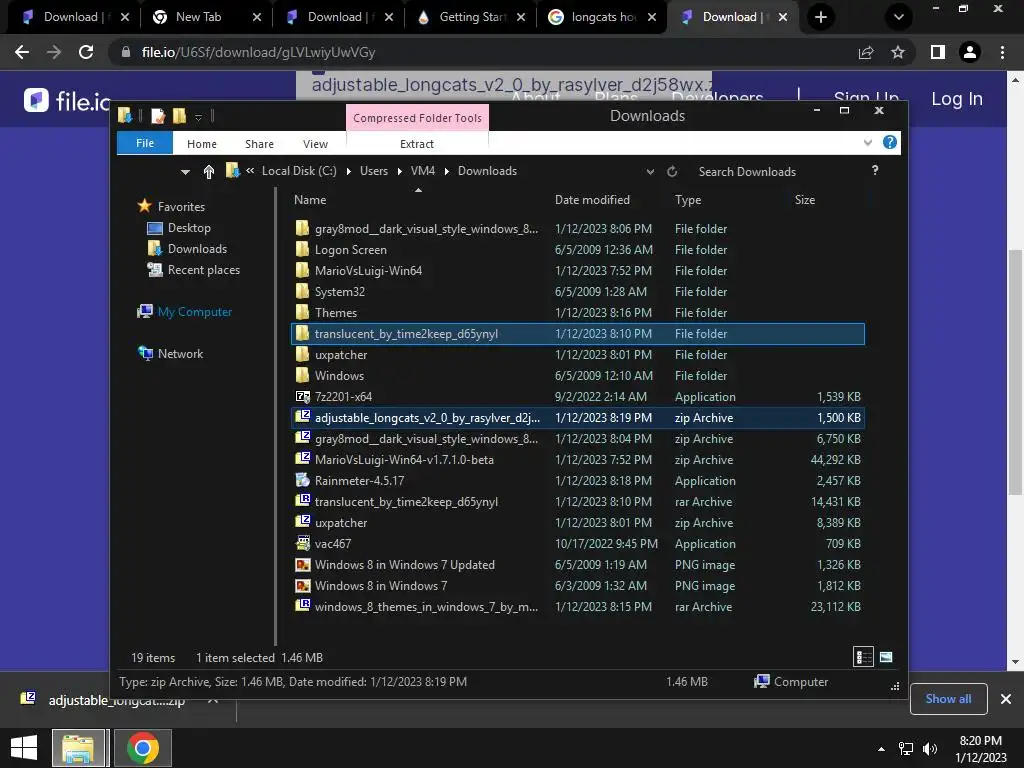The image size is (1024, 768).
Task: Select windows_8_themes rar archive icon
Action: (302, 606)
